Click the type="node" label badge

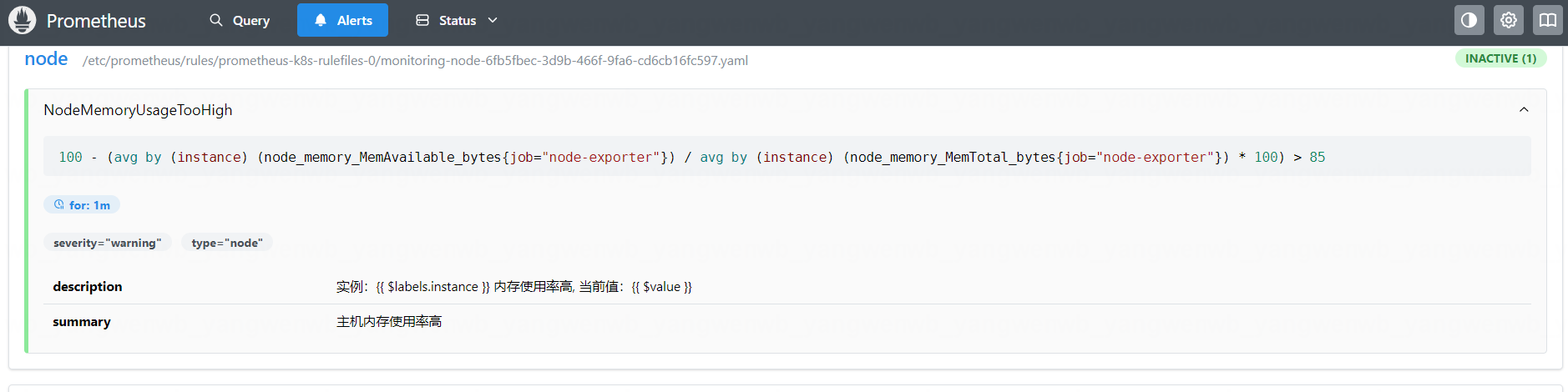(227, 243)
